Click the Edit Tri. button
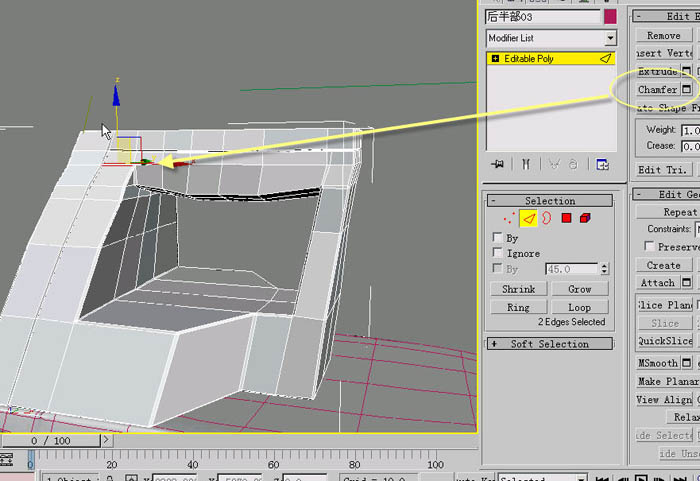 coord(664,170)
